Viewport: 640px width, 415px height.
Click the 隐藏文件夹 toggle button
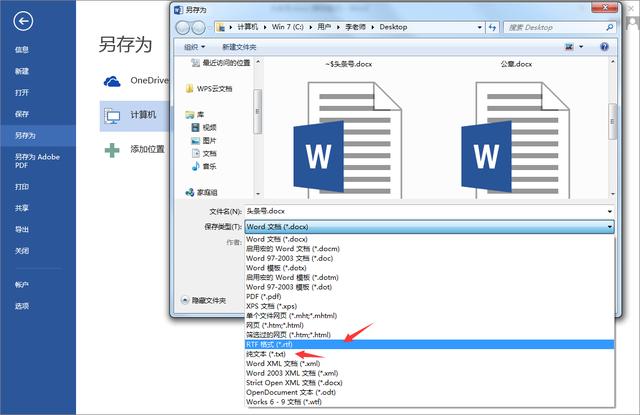click(203, 300)
